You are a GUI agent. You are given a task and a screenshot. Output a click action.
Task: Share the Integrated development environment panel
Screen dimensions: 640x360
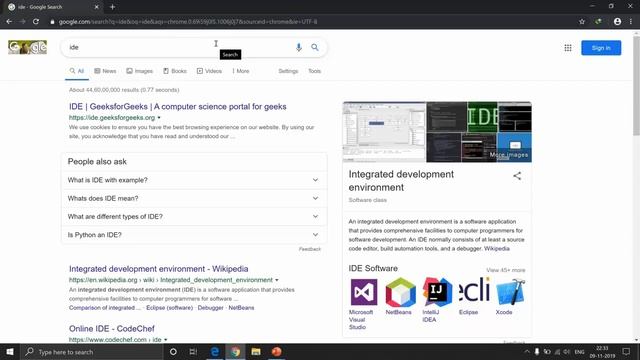click(x=517, y=176)
